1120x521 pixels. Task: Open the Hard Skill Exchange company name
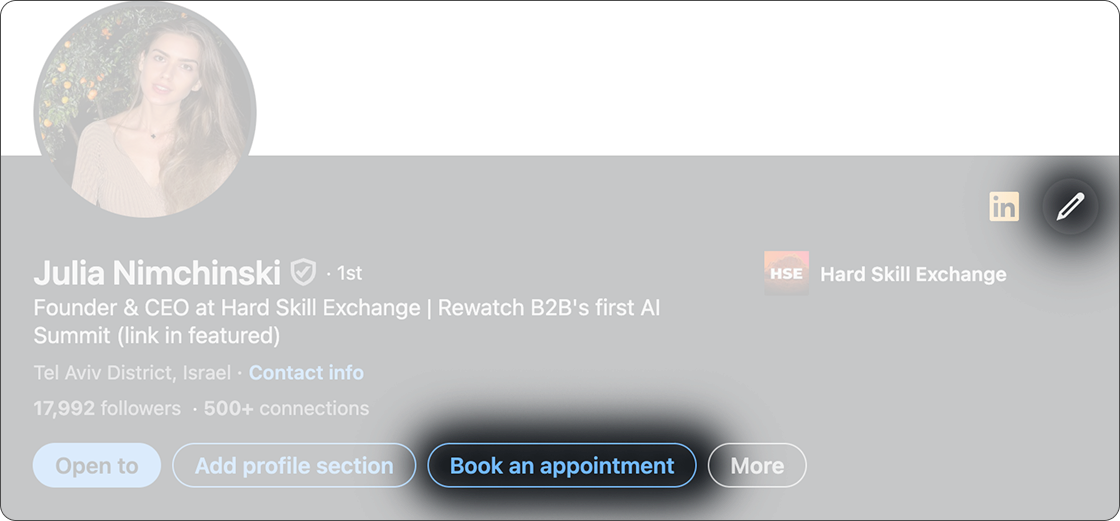pyautogui.click(x=913, y=274)
